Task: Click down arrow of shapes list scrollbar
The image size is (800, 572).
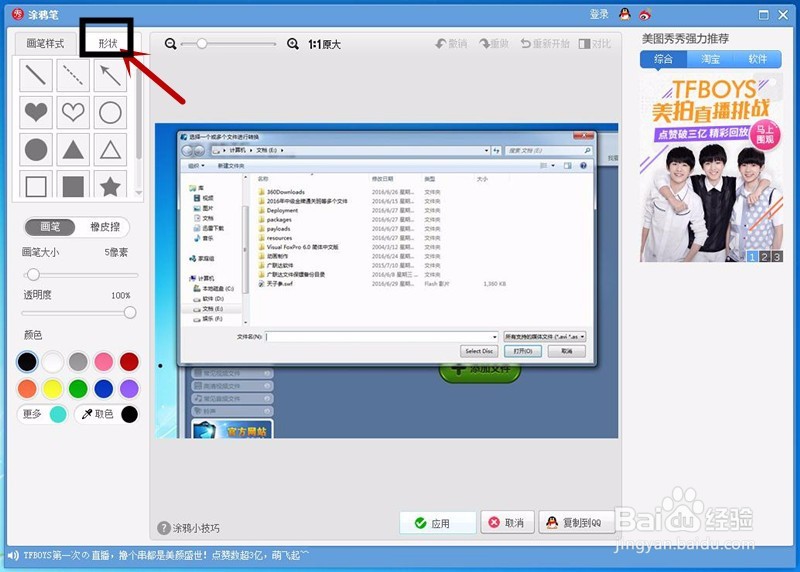Action: [139, 193]
